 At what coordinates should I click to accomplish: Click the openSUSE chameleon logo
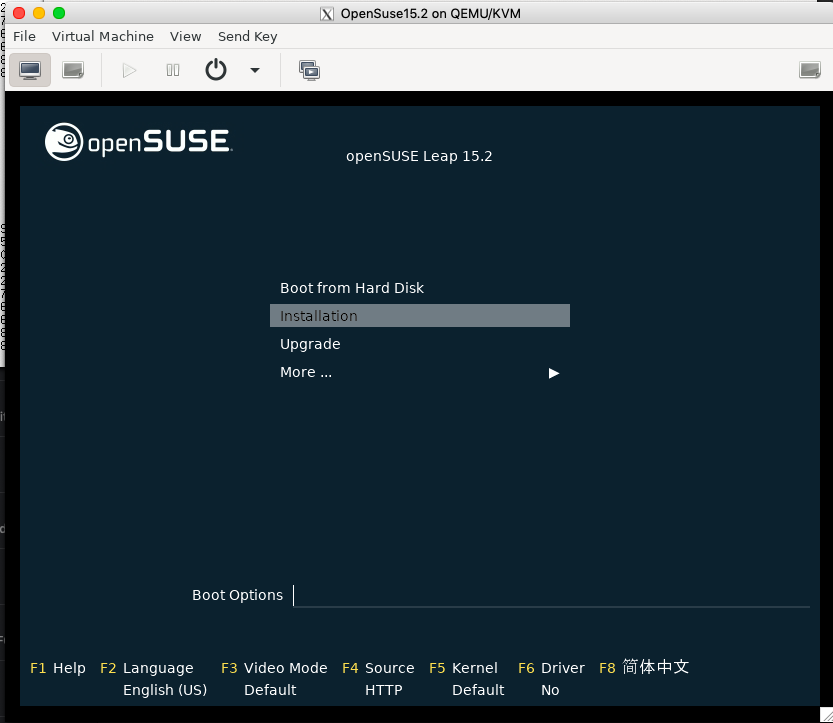(x=64, y=142)
